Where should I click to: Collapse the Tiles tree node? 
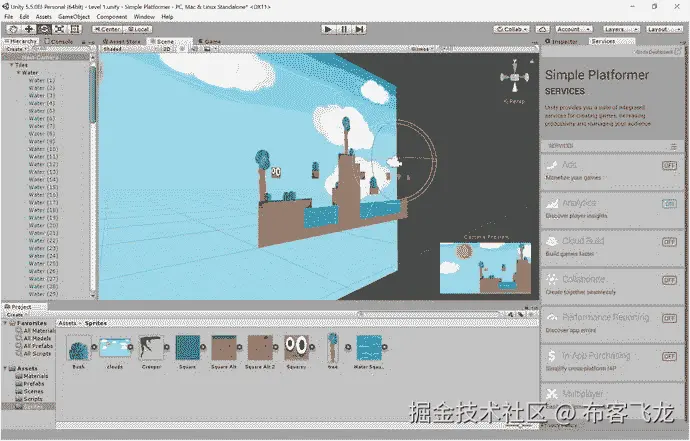(12, 65)
